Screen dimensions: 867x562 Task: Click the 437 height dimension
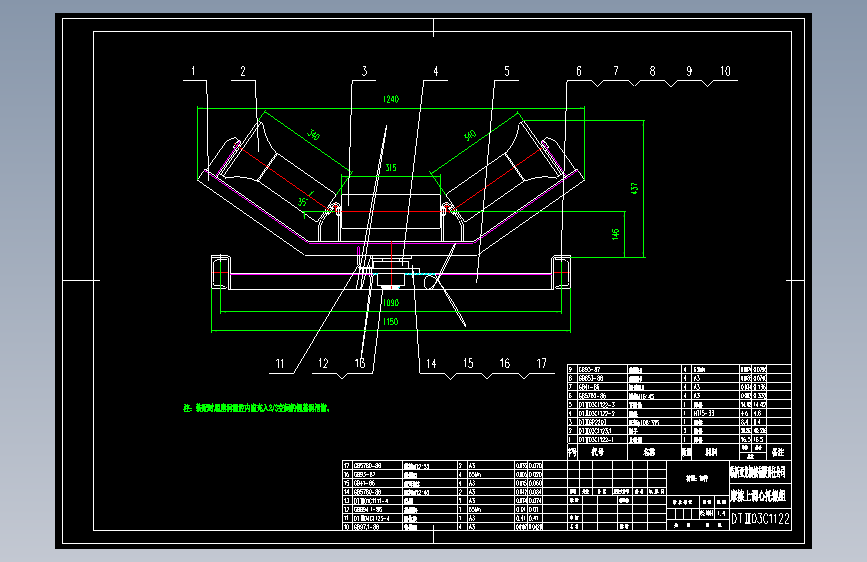pos(634,188)
